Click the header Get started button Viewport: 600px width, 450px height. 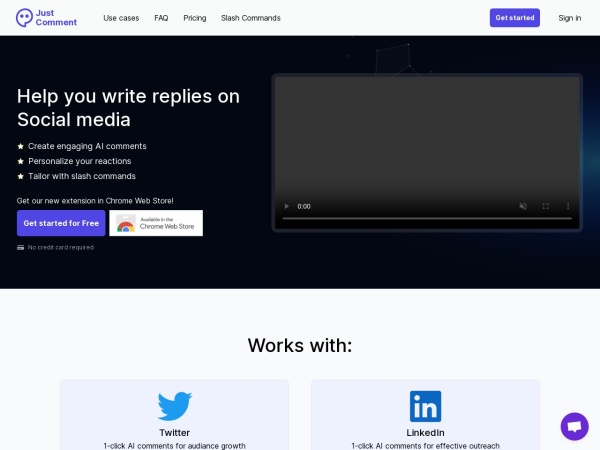(514, 18)
